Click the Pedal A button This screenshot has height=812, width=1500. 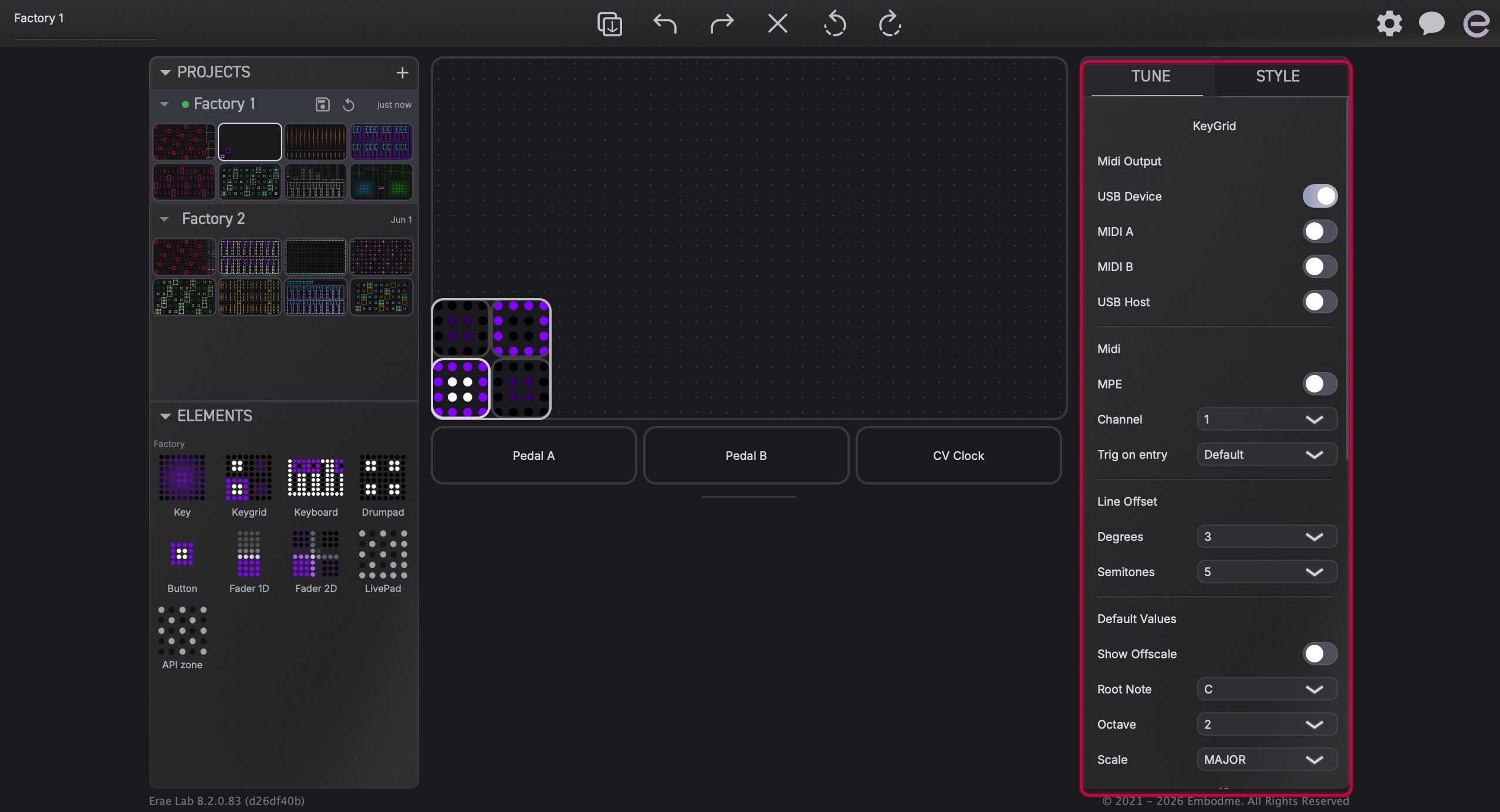tap(533, 455)
